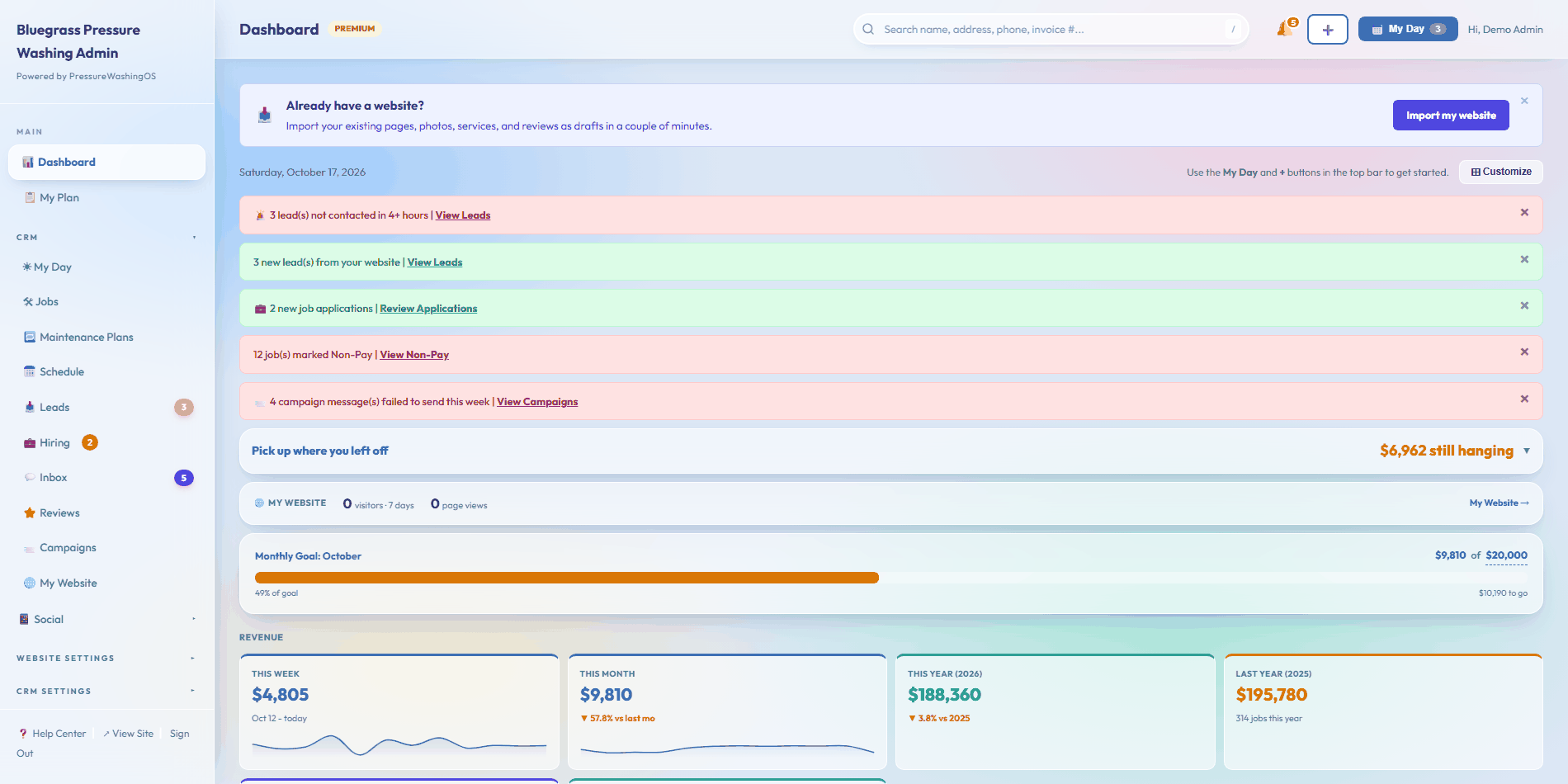Open View Campaigns link
The image size is (1568, 784).
537,402
